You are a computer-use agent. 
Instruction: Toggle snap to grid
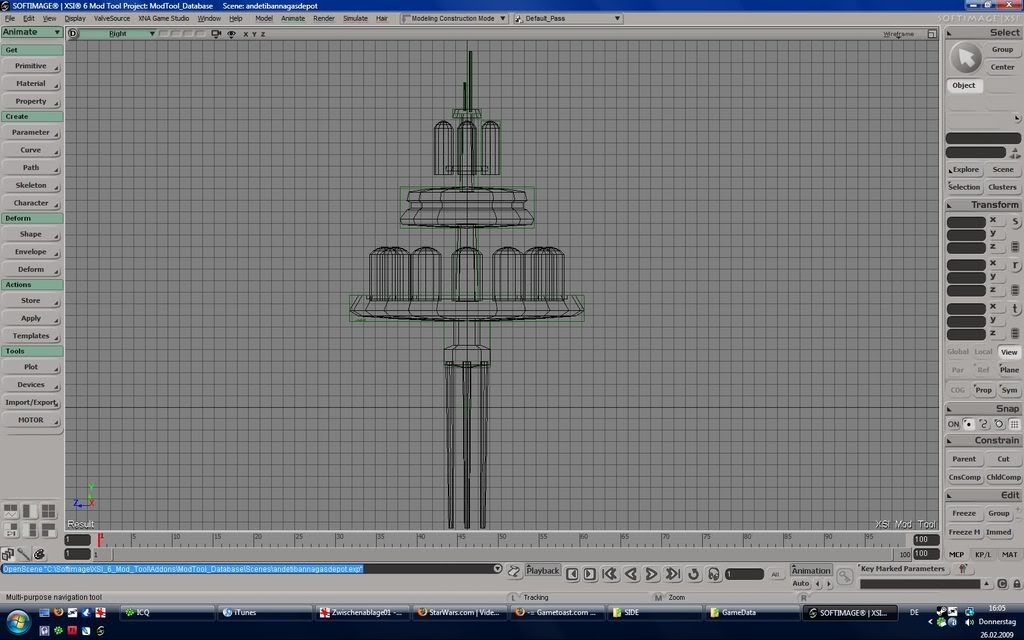point(1014,424)
